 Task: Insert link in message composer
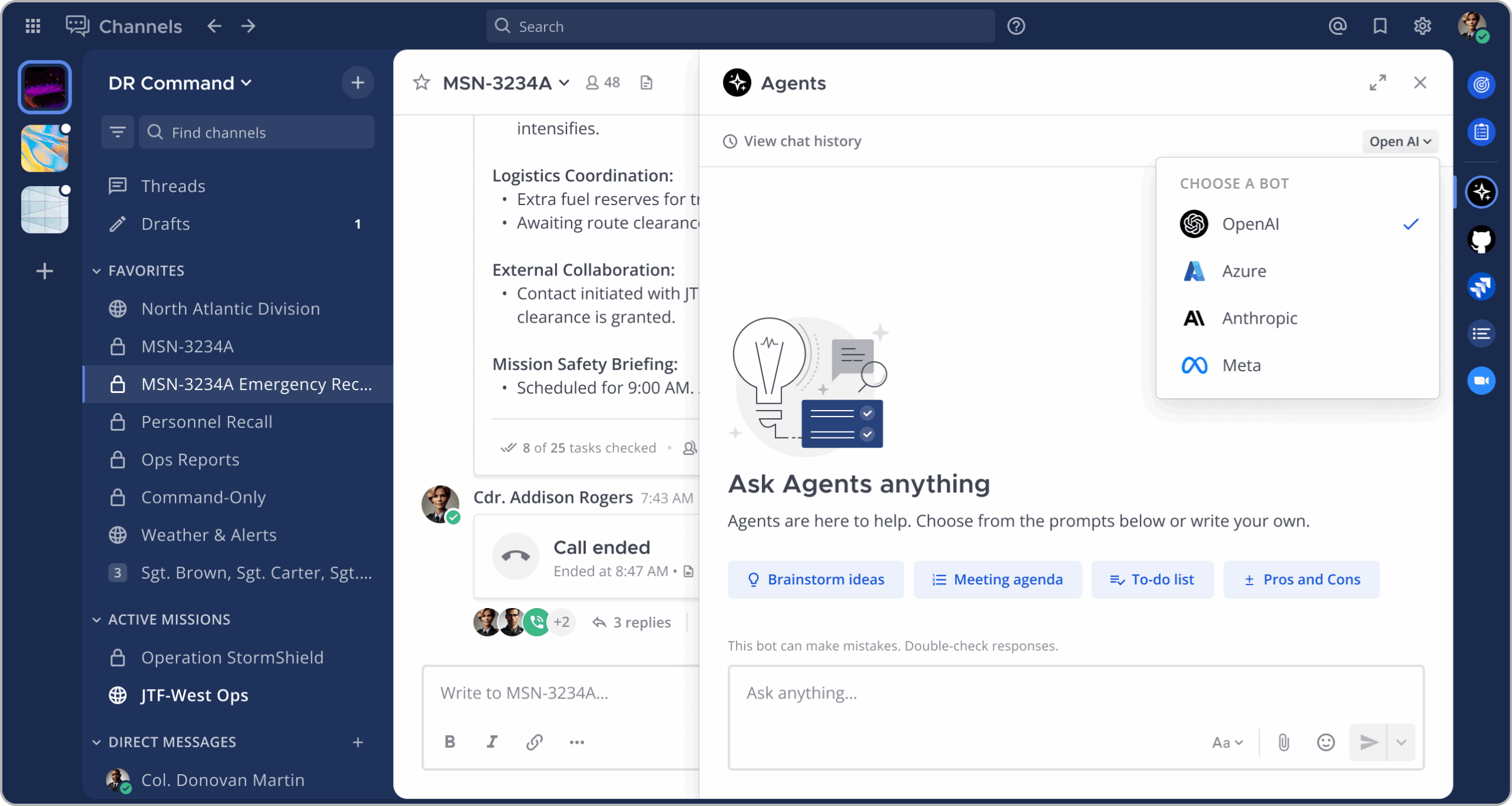[535, 742]
